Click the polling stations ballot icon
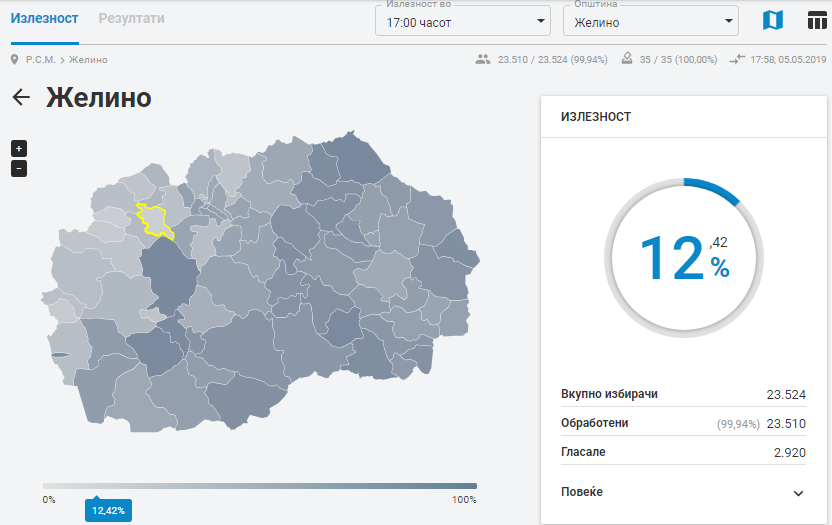The width and height of the screenshot is (832, 525). click(x=627, y=58)
